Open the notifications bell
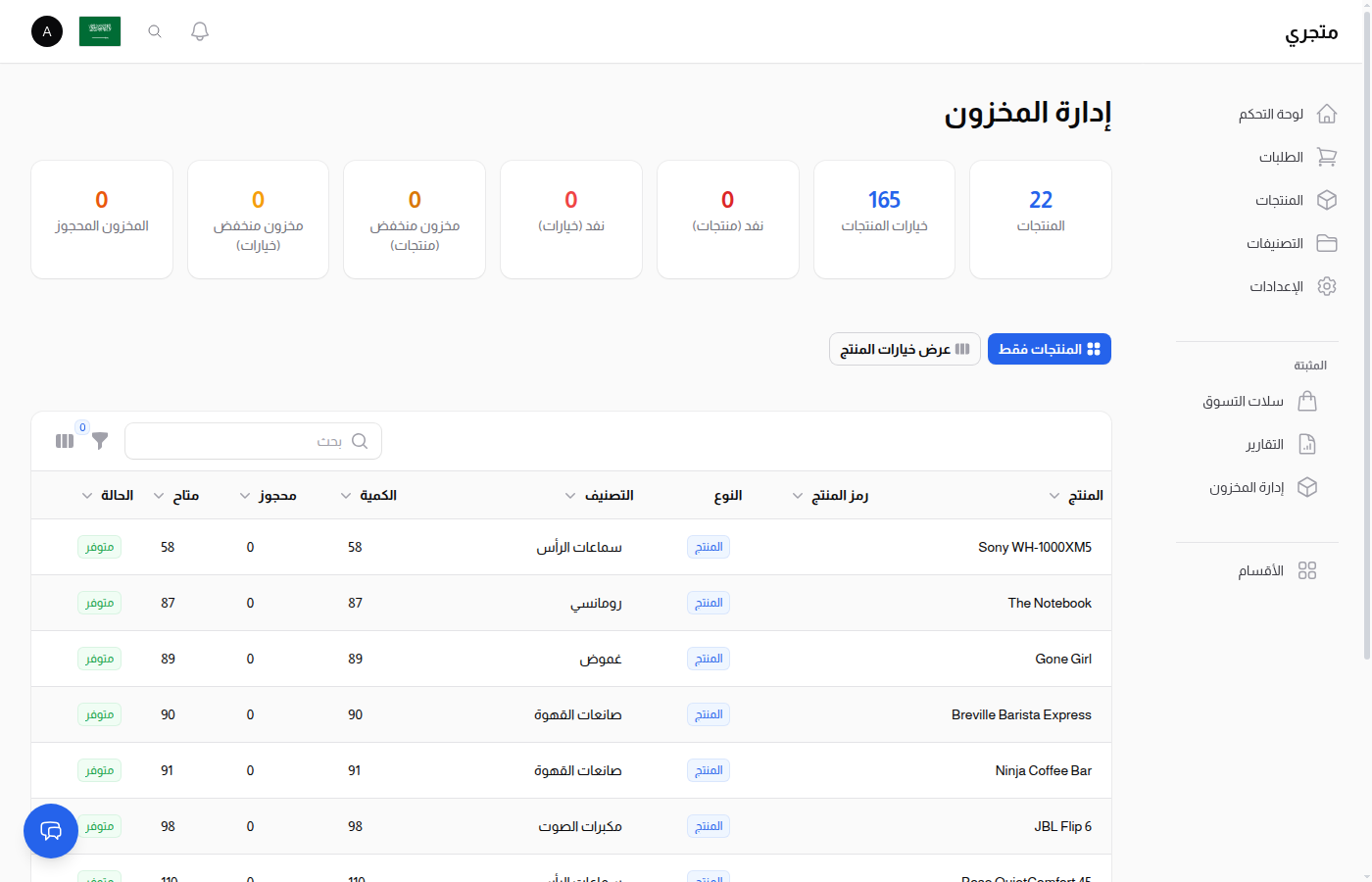Image resolution: width=1372 pixels, height=882 pixels. 199,30
